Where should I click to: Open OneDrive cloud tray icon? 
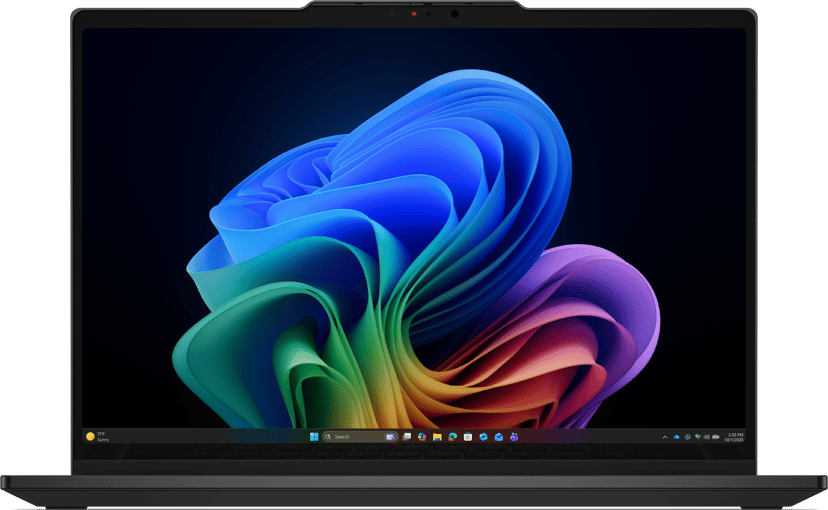(x=676, y=437)
